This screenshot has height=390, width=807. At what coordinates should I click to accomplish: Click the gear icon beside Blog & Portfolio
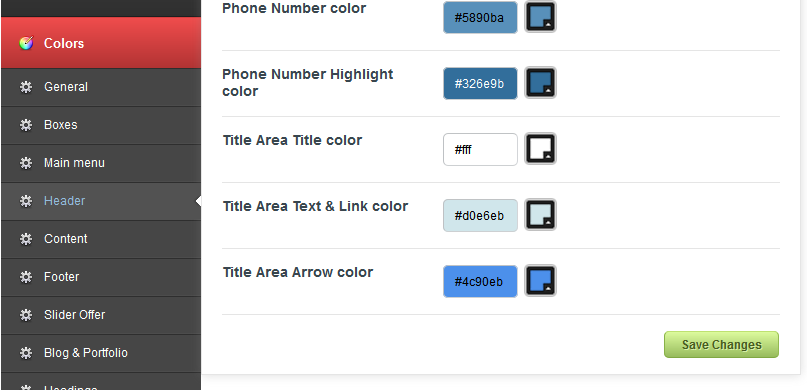point(26,353)
